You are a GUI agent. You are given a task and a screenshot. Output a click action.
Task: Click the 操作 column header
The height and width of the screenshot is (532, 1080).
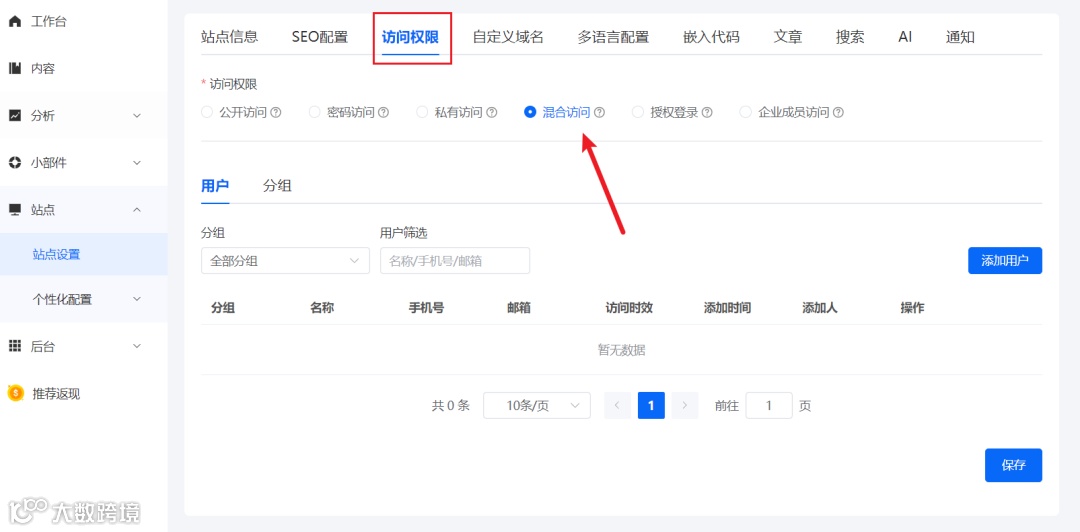[x=913, y=308]
